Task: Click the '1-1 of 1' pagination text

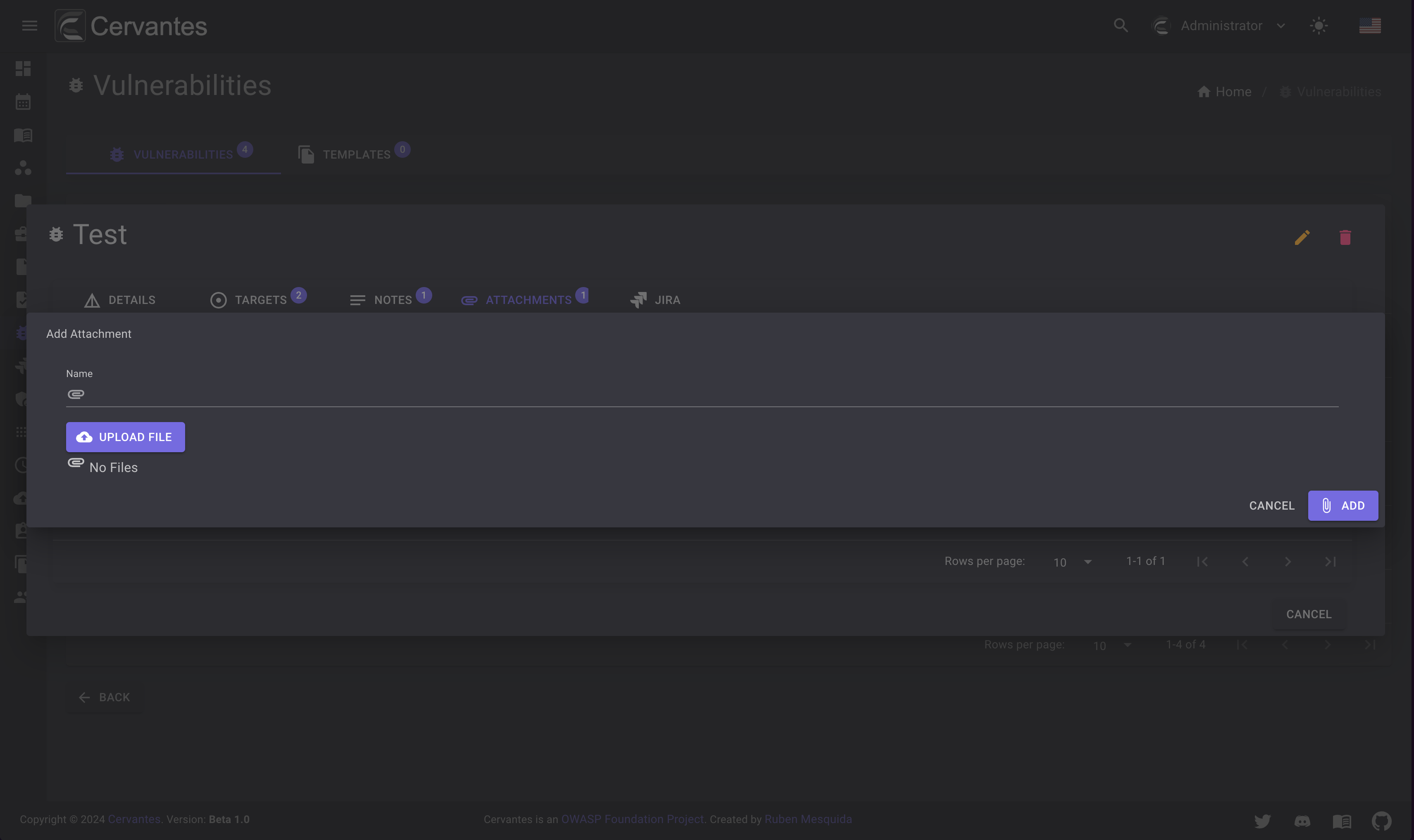Action: pos(1145,561)
